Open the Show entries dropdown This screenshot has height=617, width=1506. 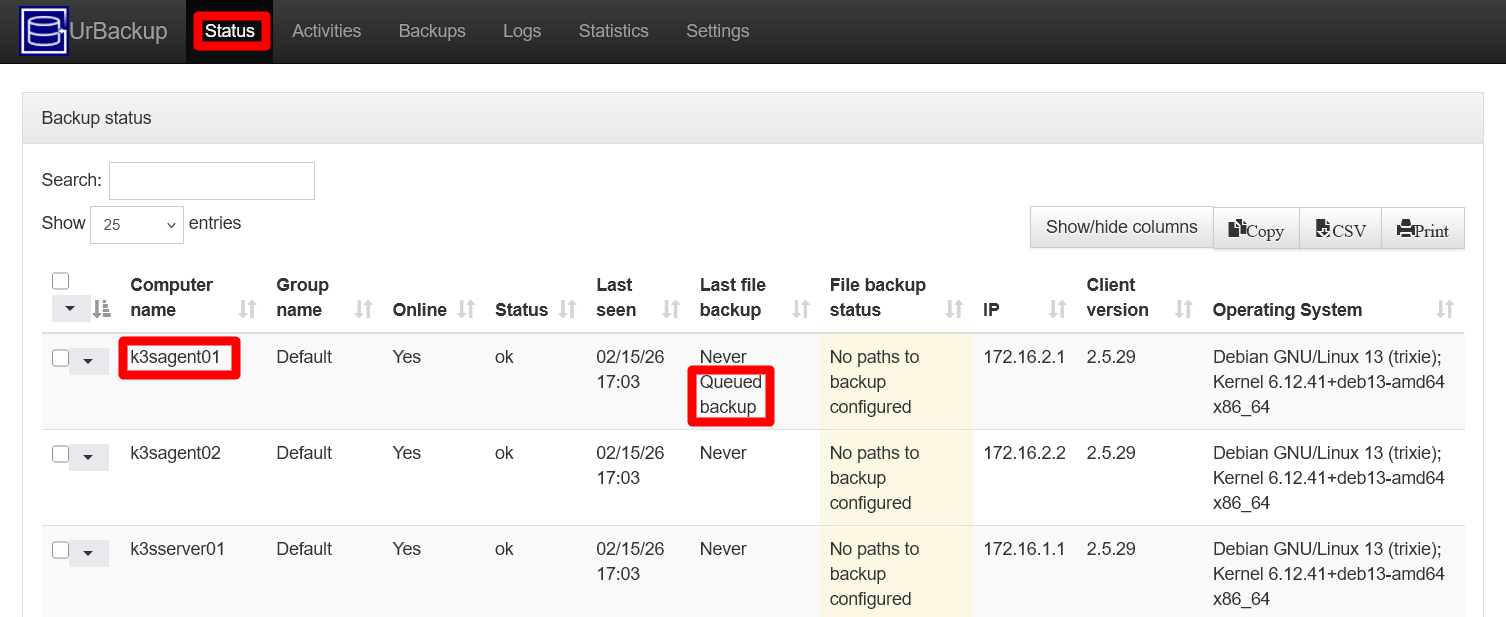tap(136, 224)
